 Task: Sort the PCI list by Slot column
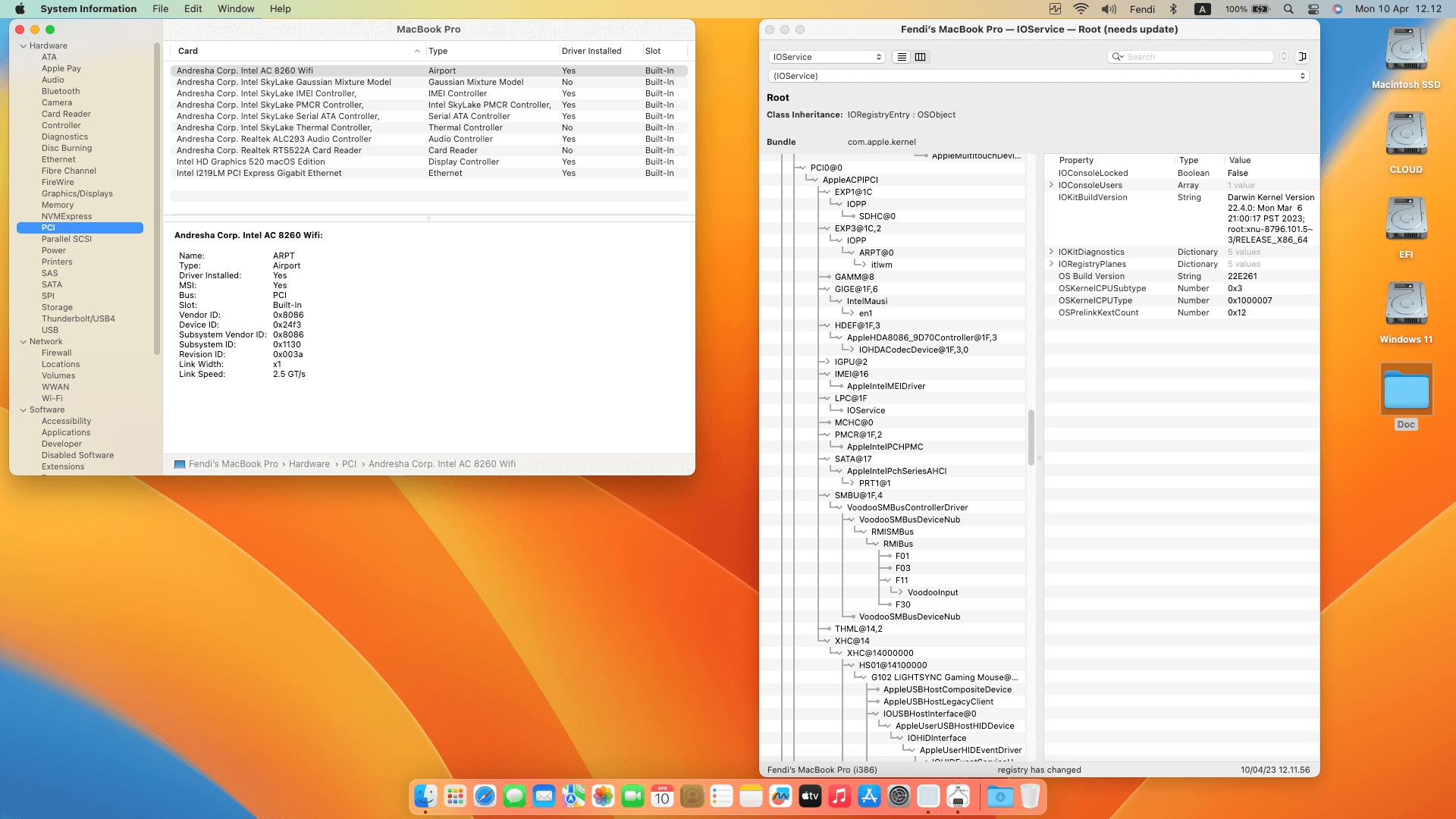point(664,51)
